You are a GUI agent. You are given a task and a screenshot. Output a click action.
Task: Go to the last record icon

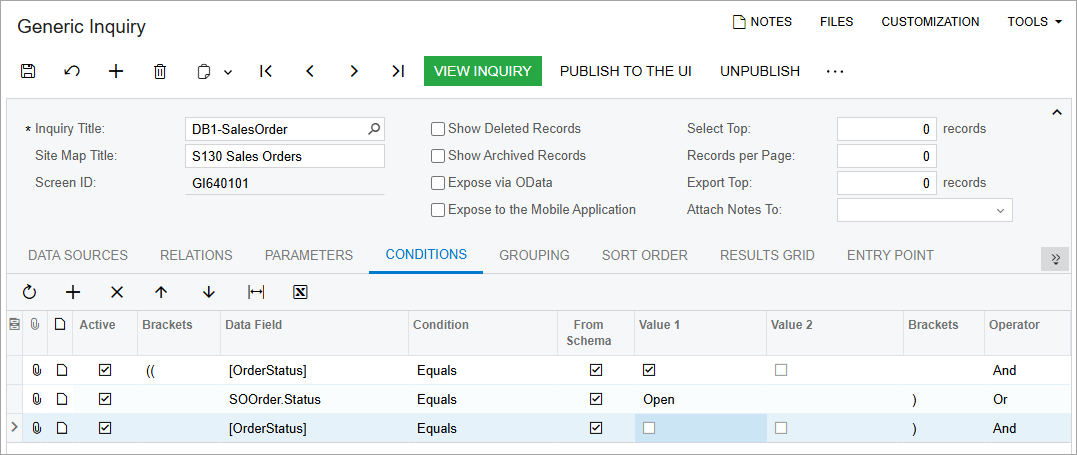coord(398,71)
